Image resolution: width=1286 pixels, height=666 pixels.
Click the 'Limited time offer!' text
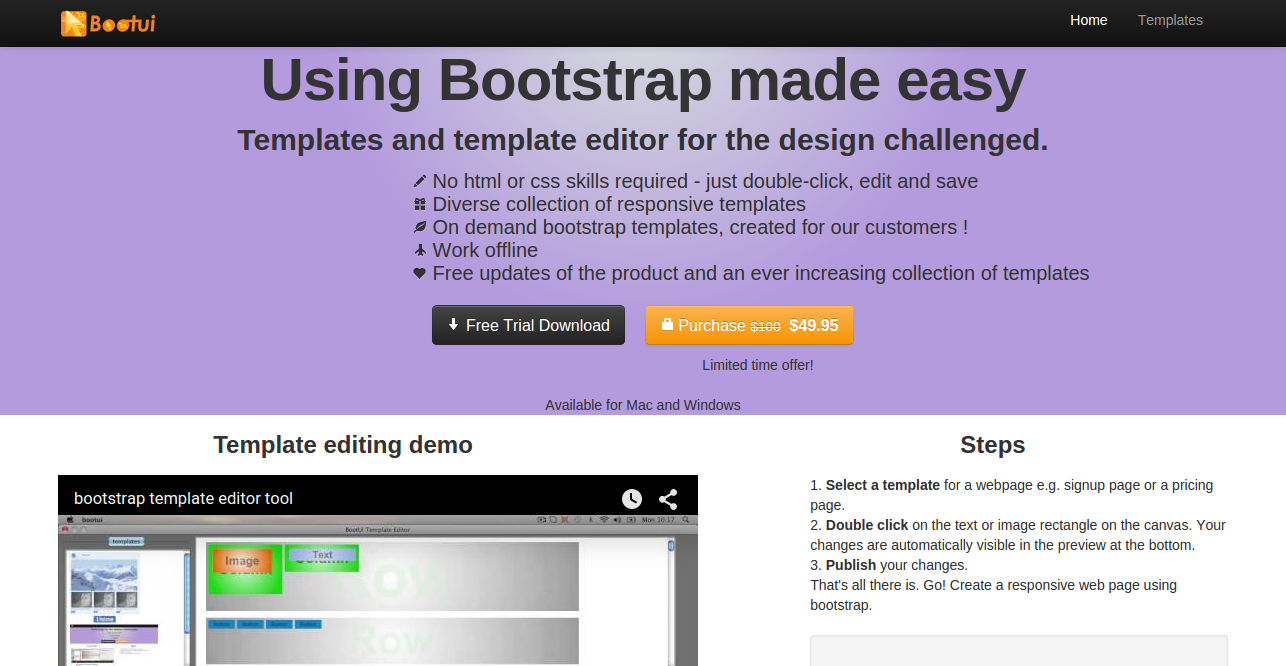758,365
